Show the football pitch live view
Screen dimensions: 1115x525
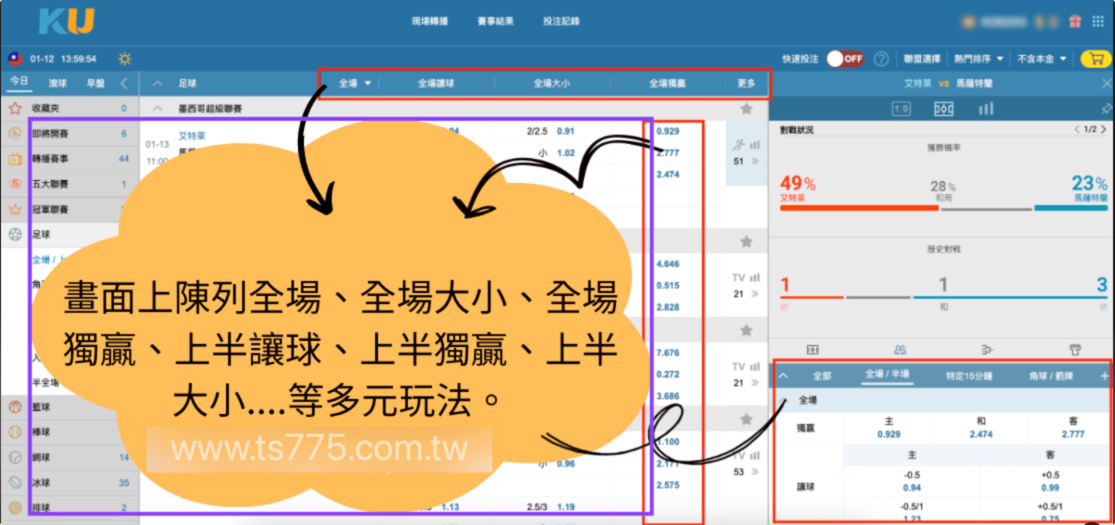(x=943, y=108)
